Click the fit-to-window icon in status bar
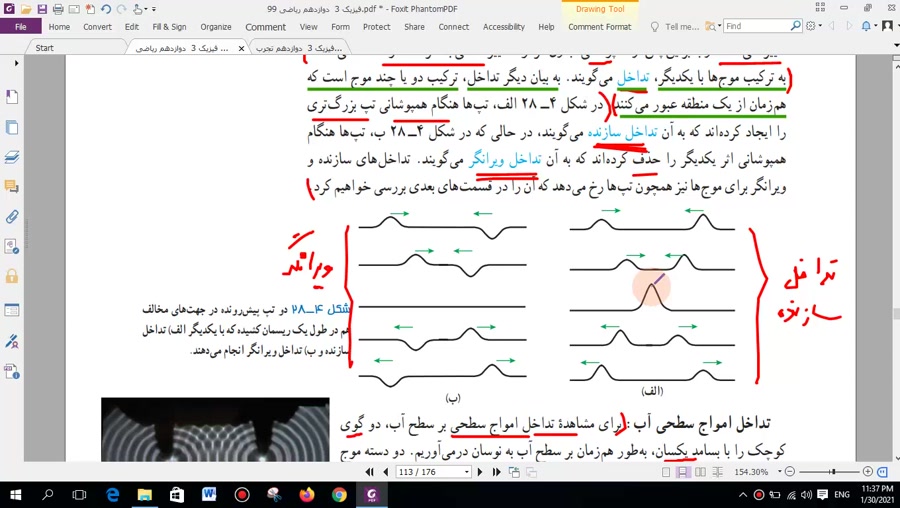This screenshot has width=900, height=508. 883,471
